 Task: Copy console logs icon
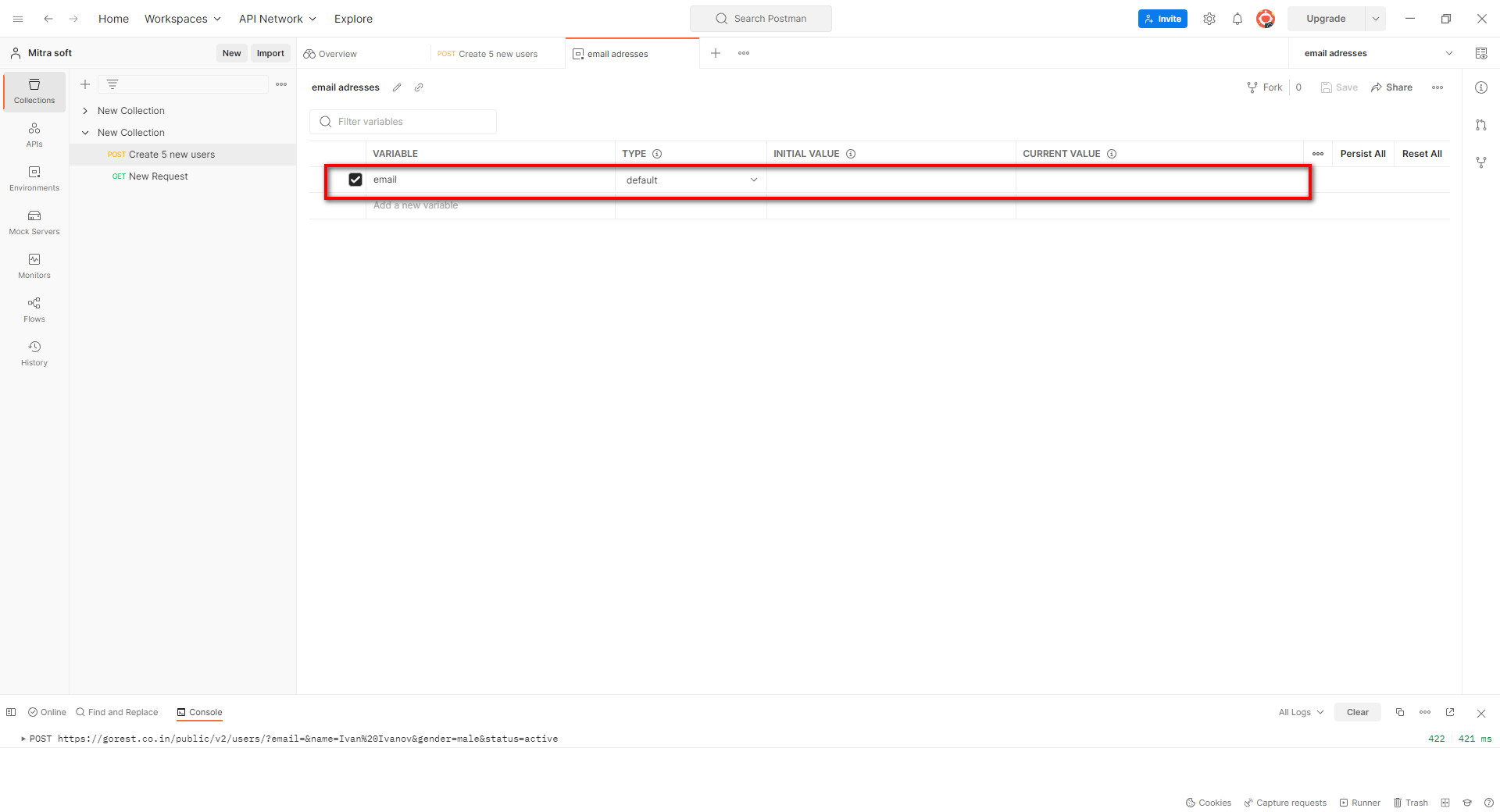pyautogui.click(x=1400, y=712)
